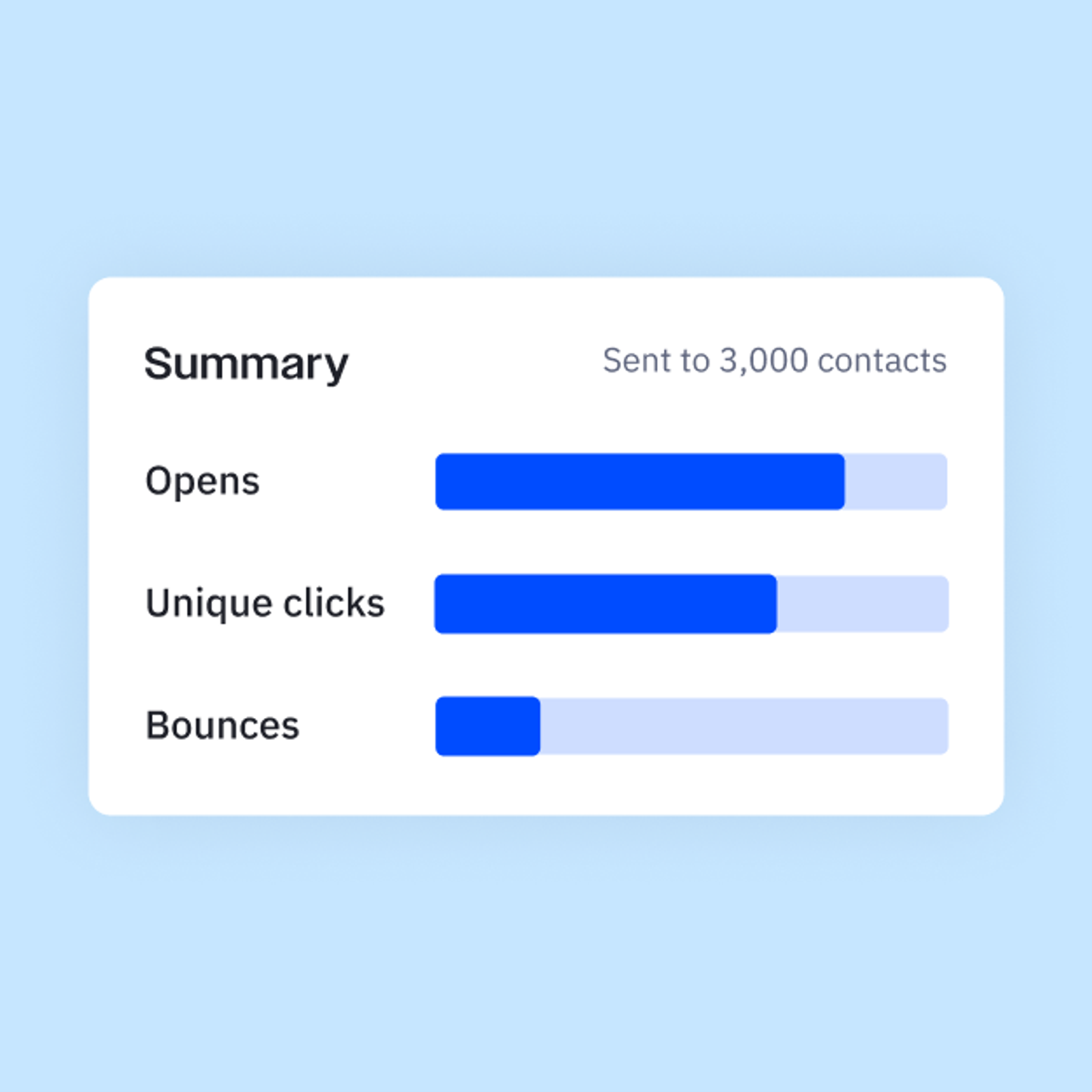Click the word "contacts" in the header
The image size is (1092, 1092).
(882, 360)
